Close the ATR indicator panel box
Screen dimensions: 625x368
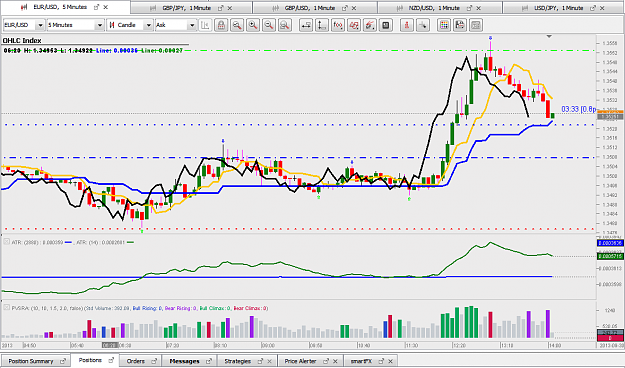(x=6, y=242)
